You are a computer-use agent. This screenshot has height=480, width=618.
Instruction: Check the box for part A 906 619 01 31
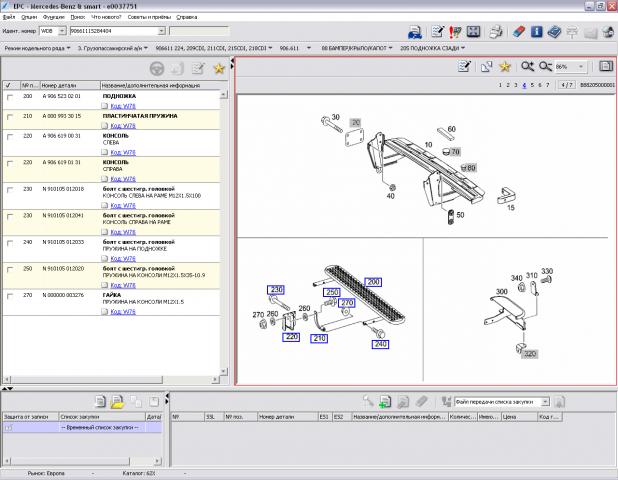click(10, 163)
